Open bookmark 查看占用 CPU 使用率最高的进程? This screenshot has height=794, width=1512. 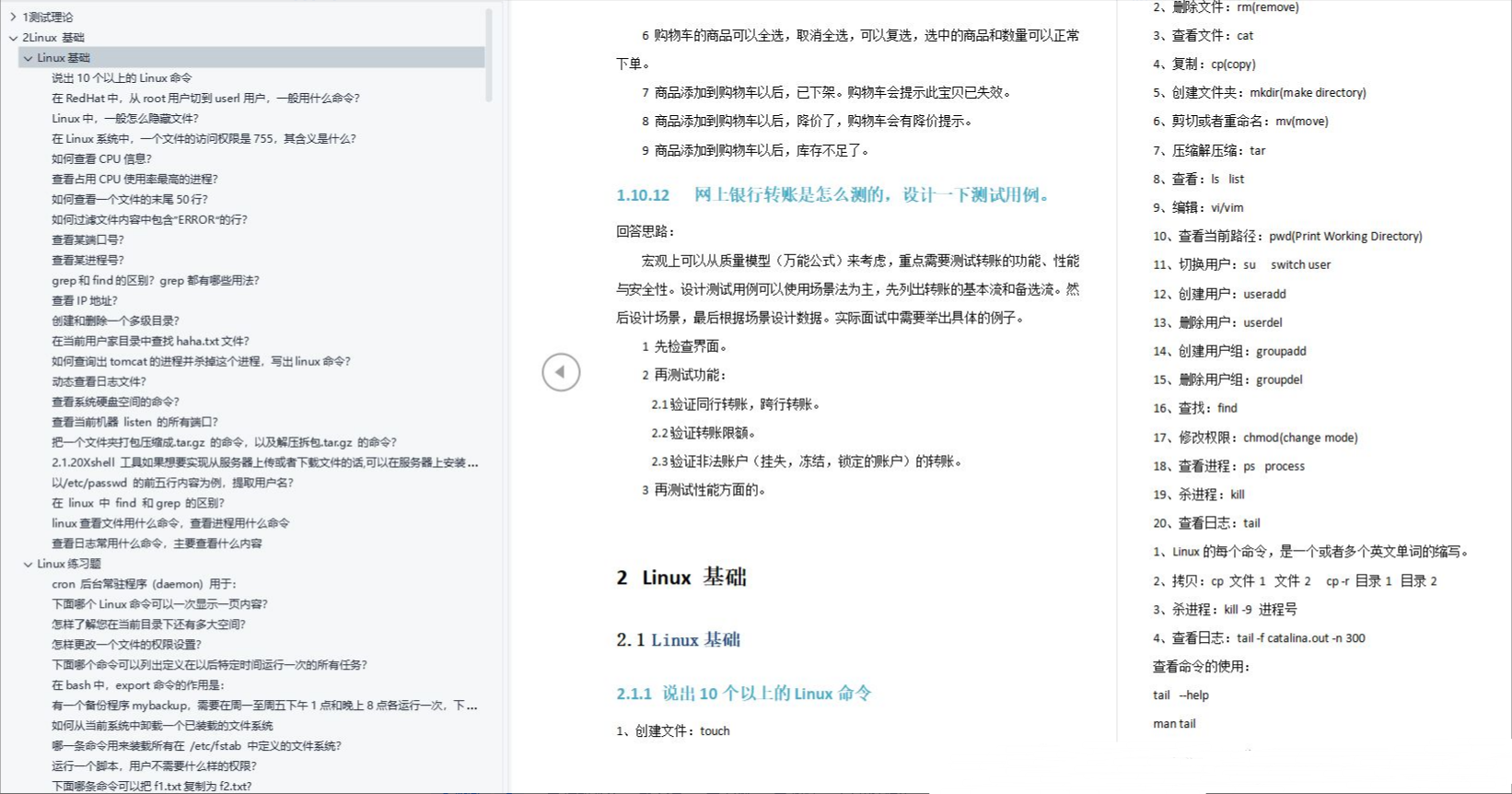tap(134, 180)
